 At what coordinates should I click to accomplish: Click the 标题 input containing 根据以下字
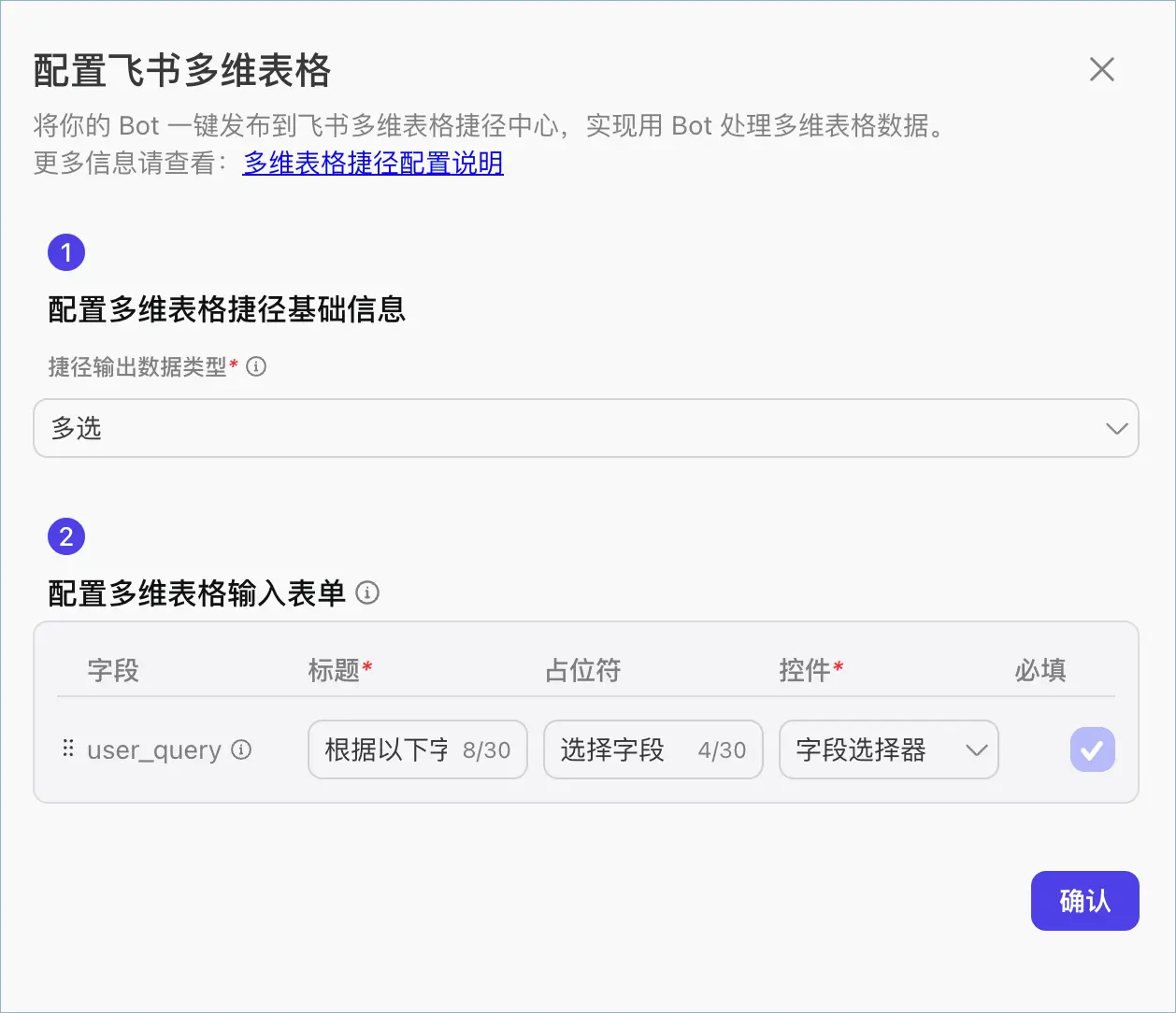pyautogui.click(x=418, y=749)
